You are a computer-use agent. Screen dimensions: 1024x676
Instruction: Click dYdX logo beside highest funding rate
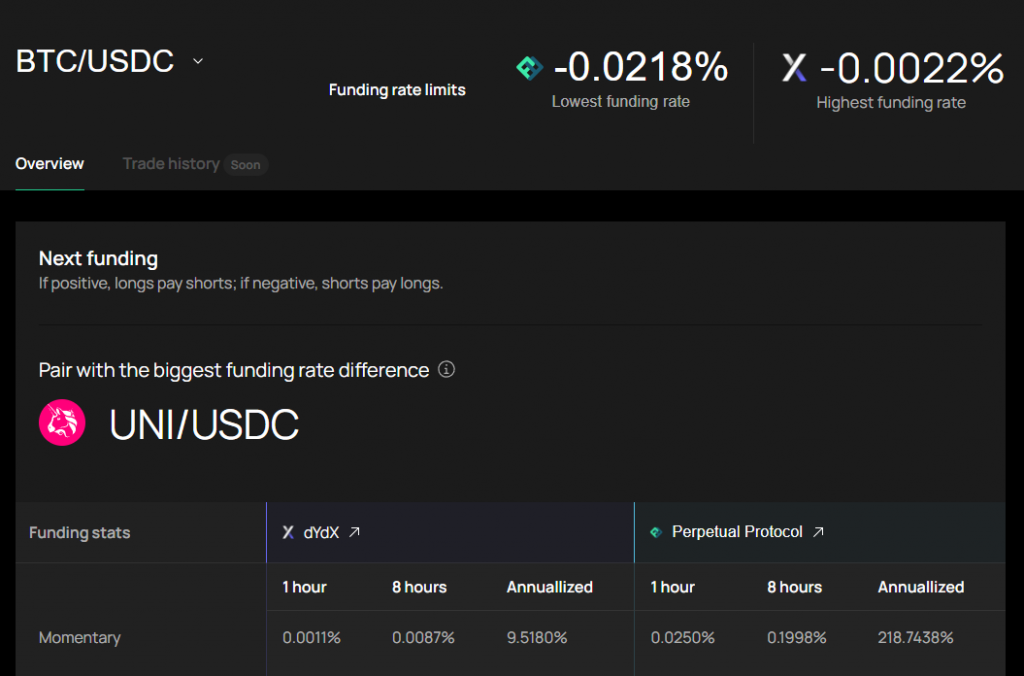(794, 68)
